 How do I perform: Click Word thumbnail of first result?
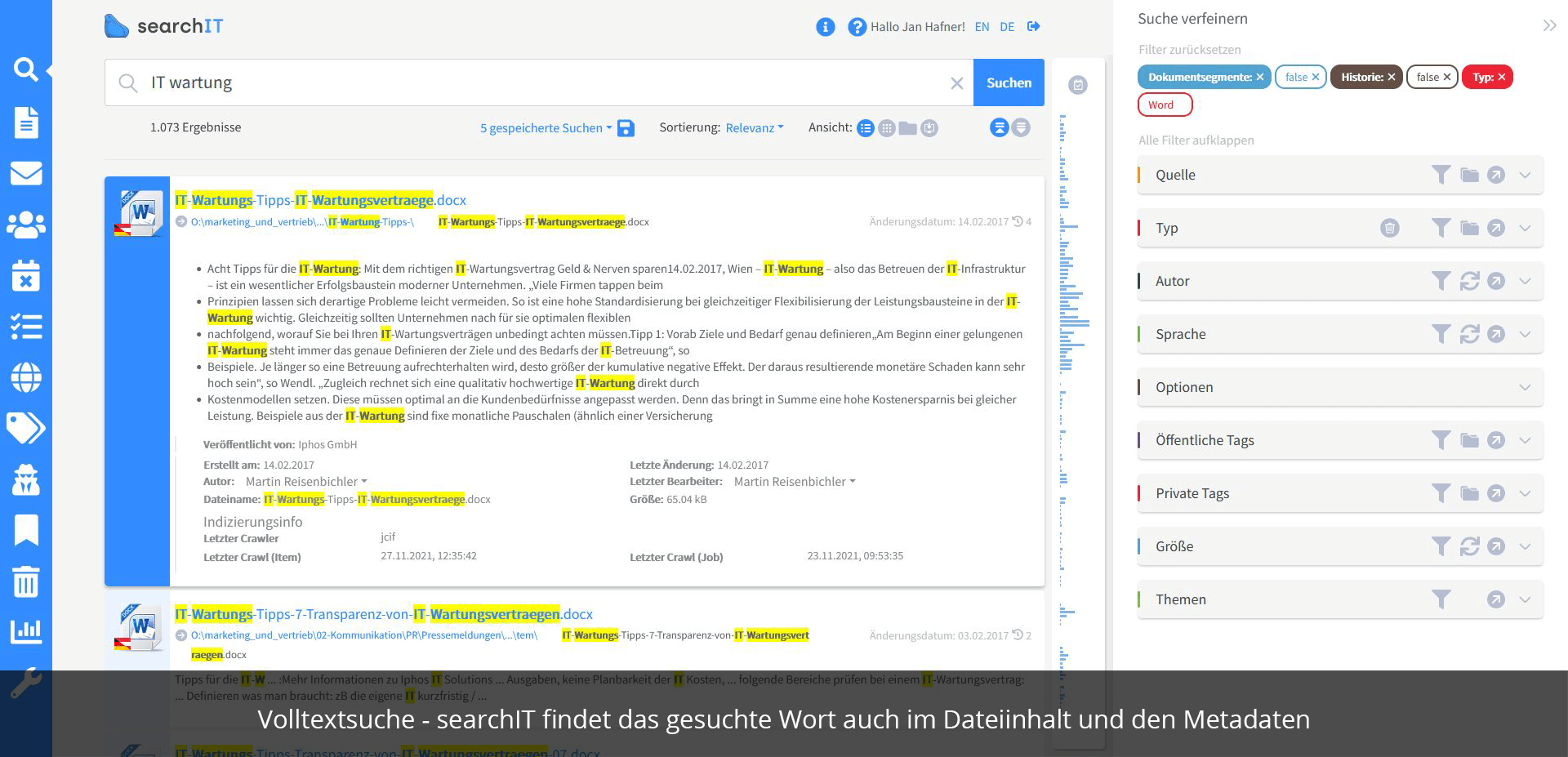click(140, 213)
